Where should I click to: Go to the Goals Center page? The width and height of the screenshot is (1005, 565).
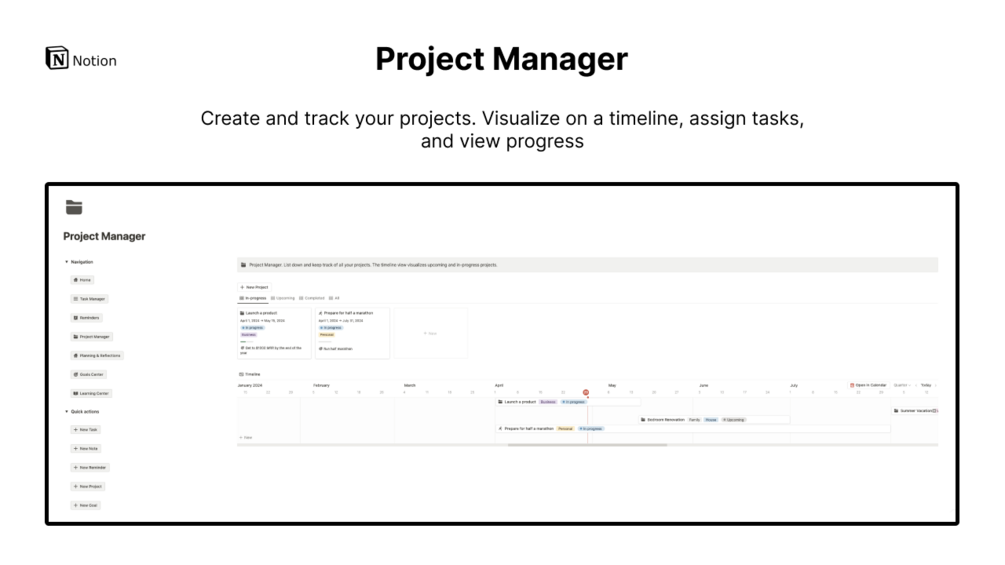click(x=89, y=374)
